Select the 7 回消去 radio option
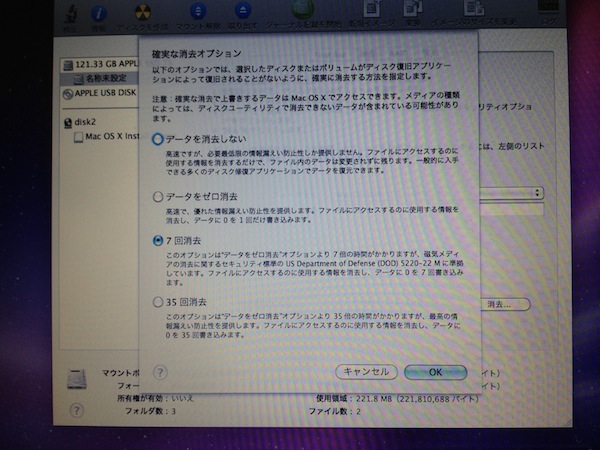This screenshot has width=600, height=450. (158, 241)
